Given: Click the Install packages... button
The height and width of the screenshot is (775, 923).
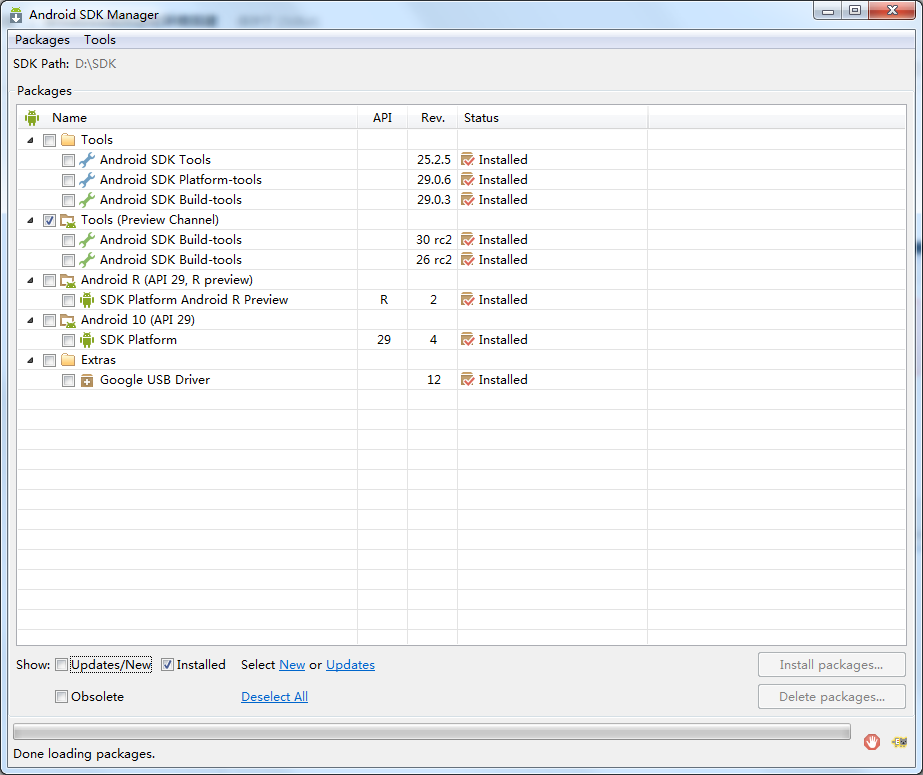Looking at the screenshot, I should [x=832, y=665].
